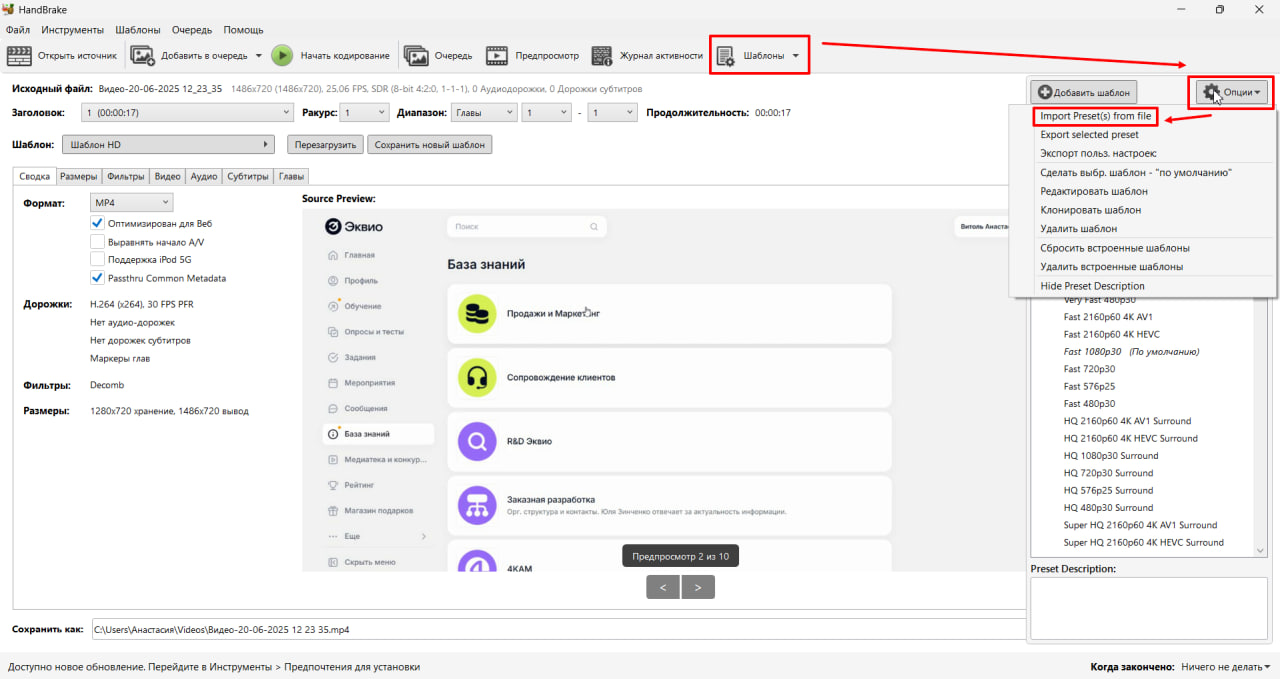
Task: Click the plus icon on Добавить шаблон
Action: click(1044, 93)
